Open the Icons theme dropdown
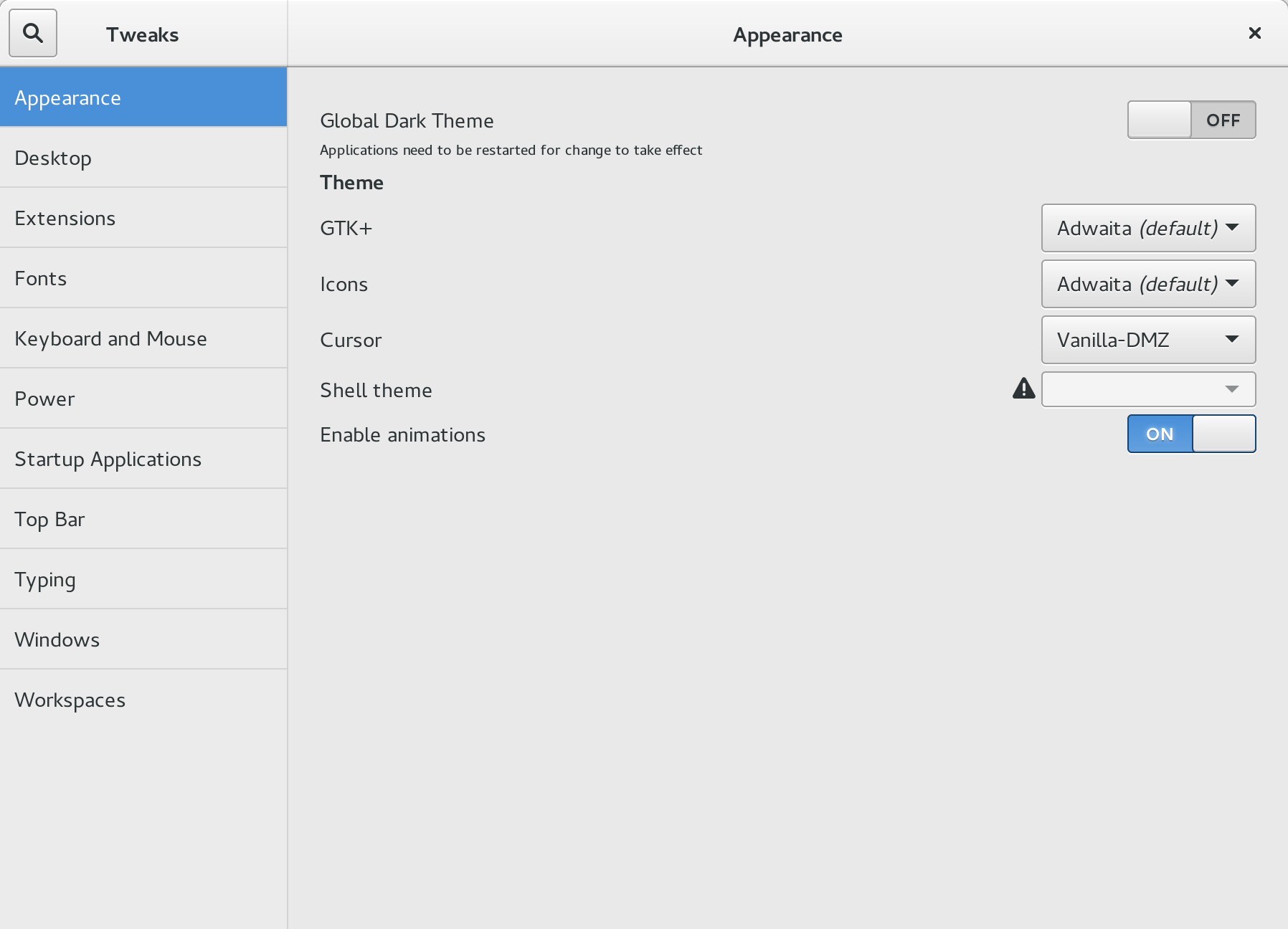1288x929 pixels. tap(1148, 284)
